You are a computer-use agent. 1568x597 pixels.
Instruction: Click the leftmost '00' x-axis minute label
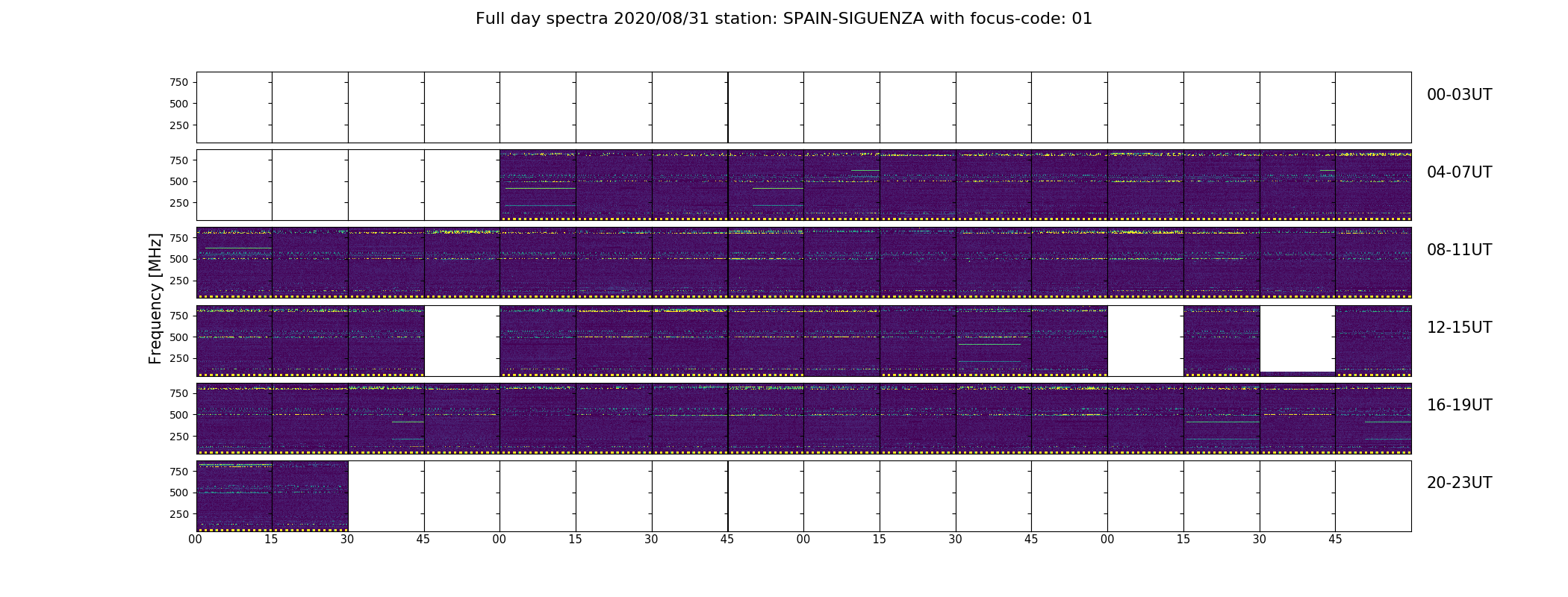pos(196,540)
